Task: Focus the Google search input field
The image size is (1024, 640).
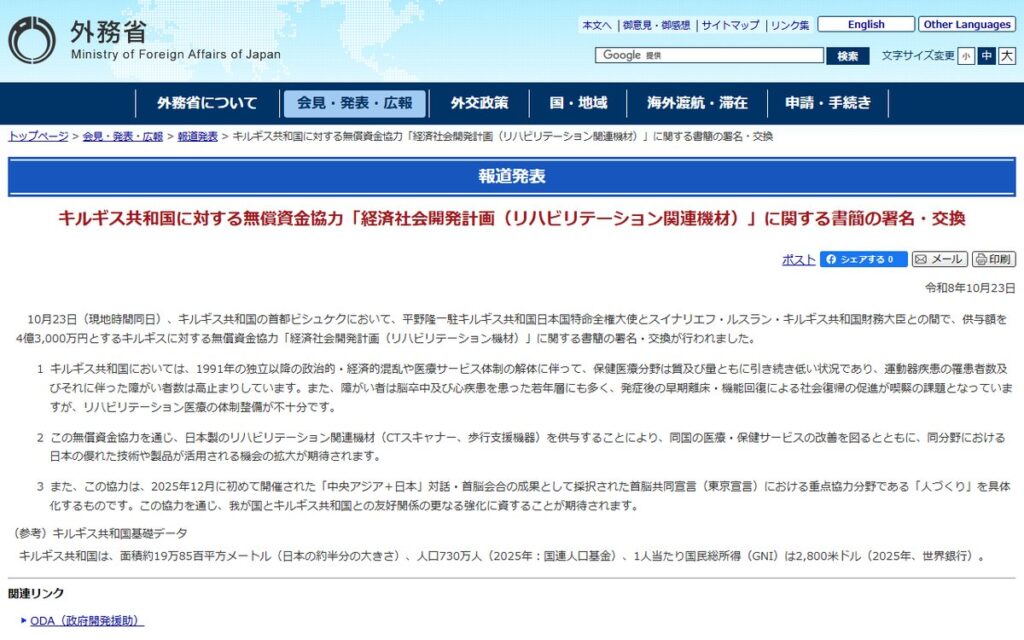Action: pos(709,56)
